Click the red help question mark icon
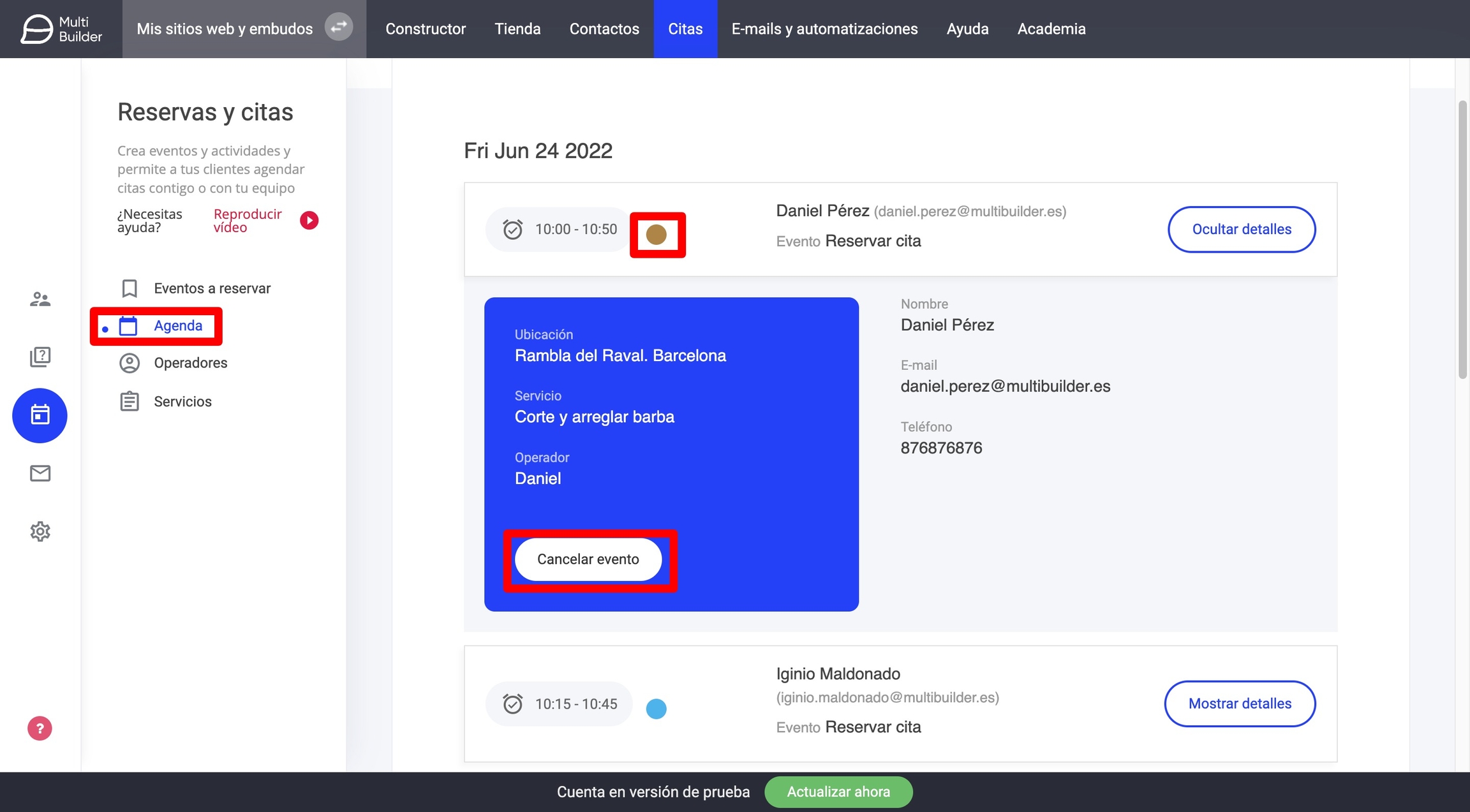Image resolution: width=1470 pixels, height=812 pixels. 40,728
